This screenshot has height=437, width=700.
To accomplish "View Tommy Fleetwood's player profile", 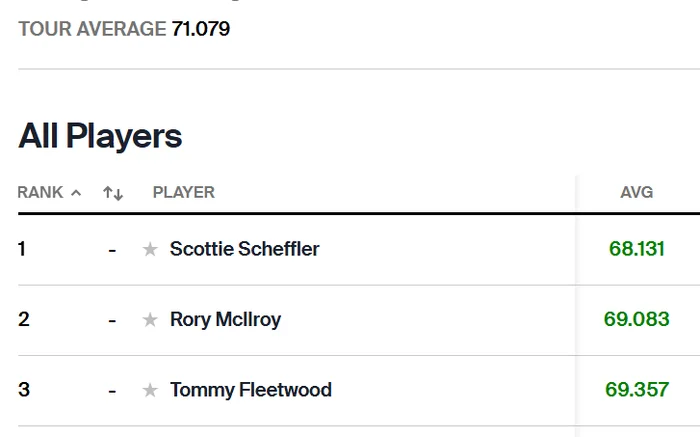I will tap(250, 390).
